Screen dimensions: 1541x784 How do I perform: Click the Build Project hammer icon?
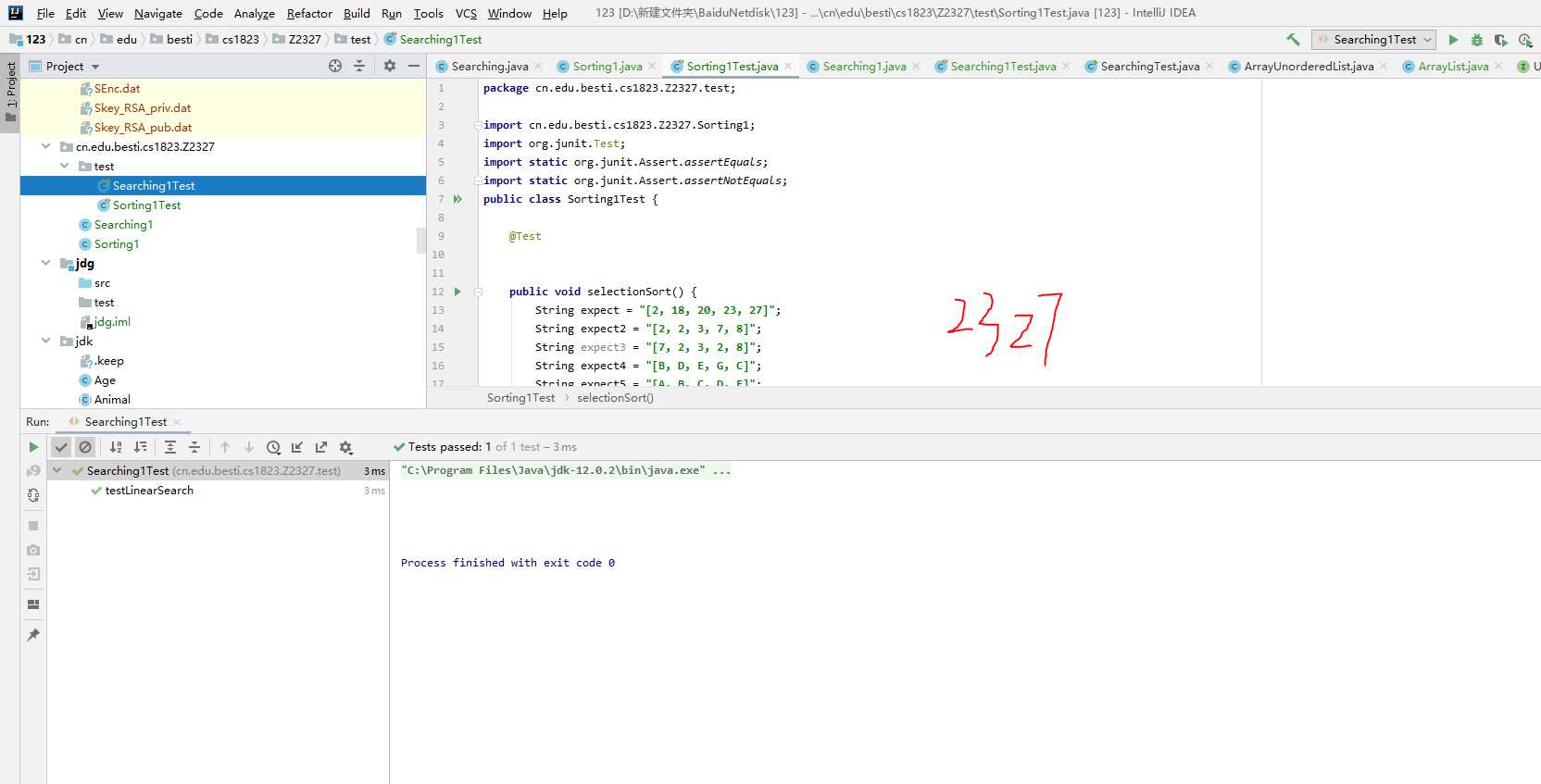tap(1293, 40)
